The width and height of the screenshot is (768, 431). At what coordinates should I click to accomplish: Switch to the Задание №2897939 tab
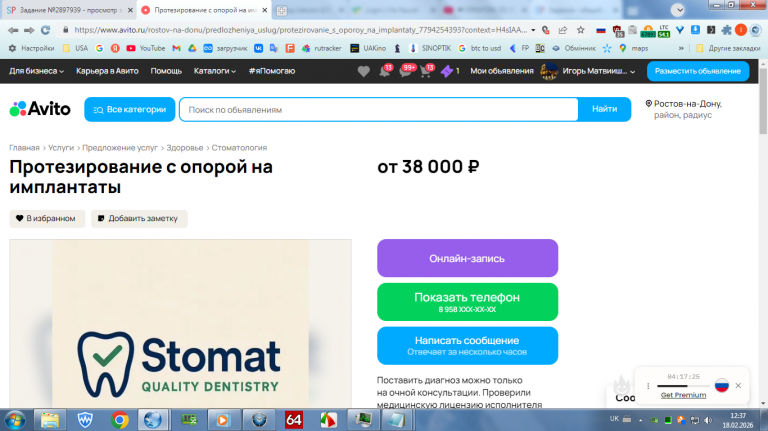pyautogui.click(x=69, y=10)
